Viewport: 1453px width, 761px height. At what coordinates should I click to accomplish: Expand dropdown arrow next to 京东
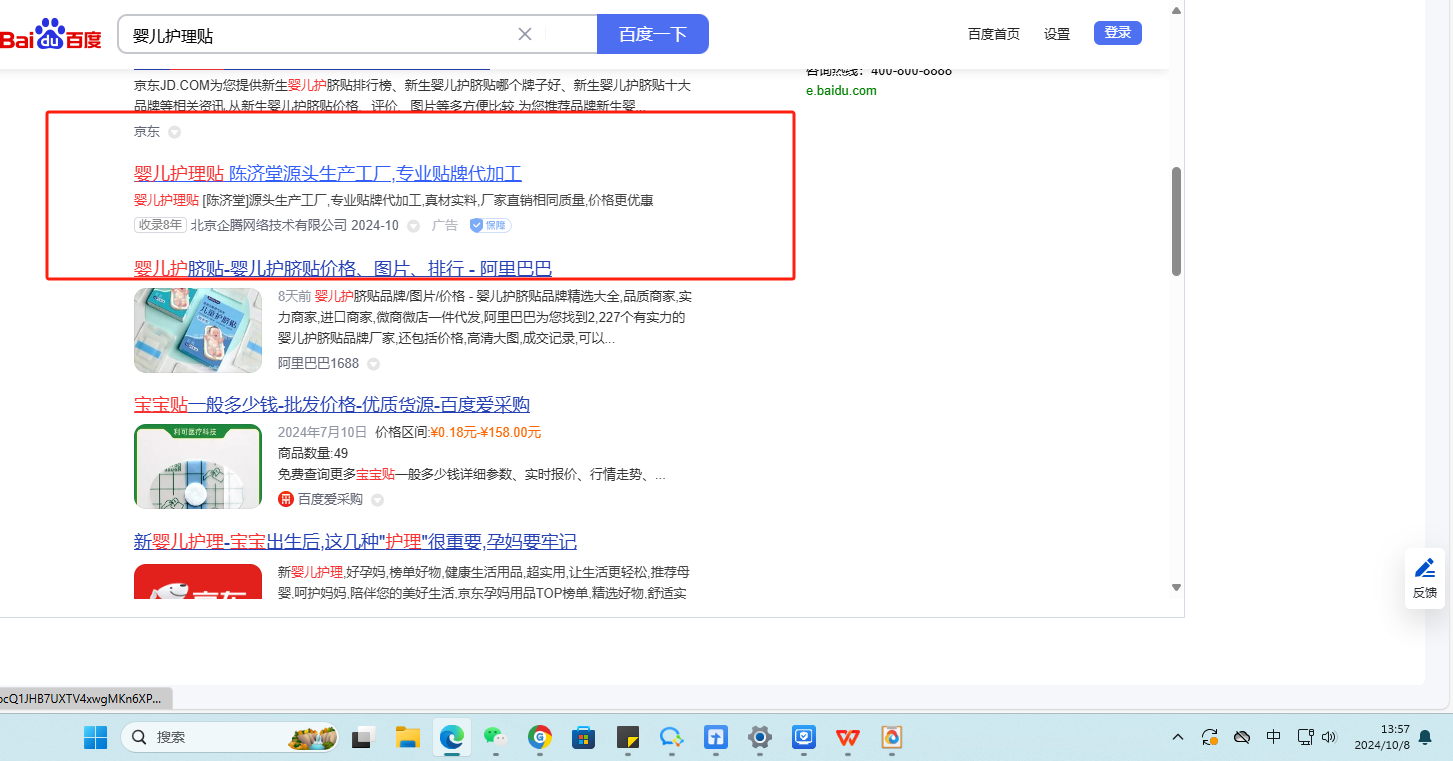point(174,132)
